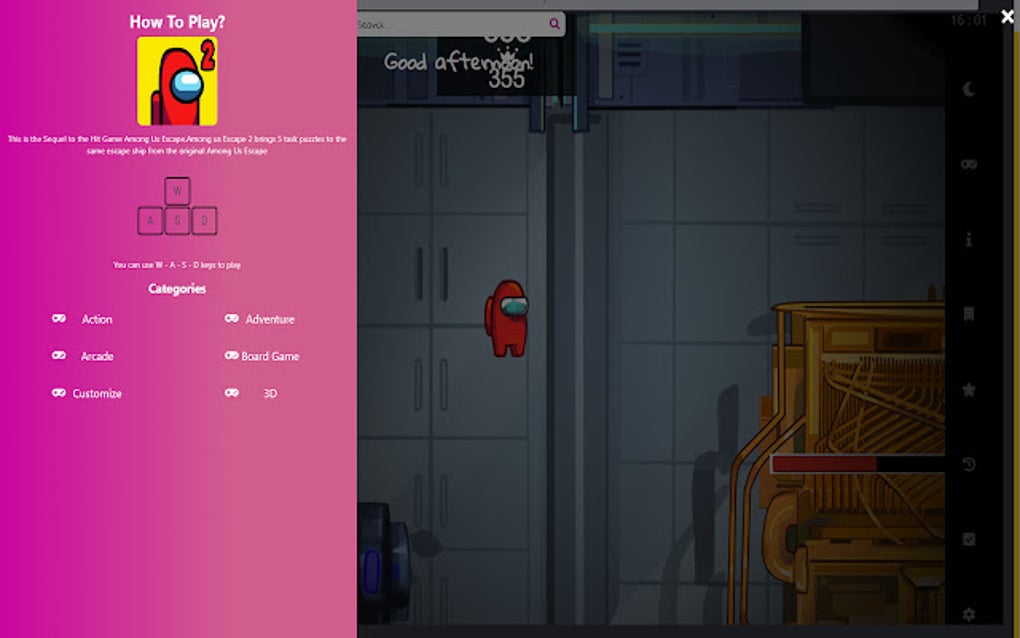Toggle the checked-box icon in the sidebar
1020x638 pixels.
pos(968,539)
